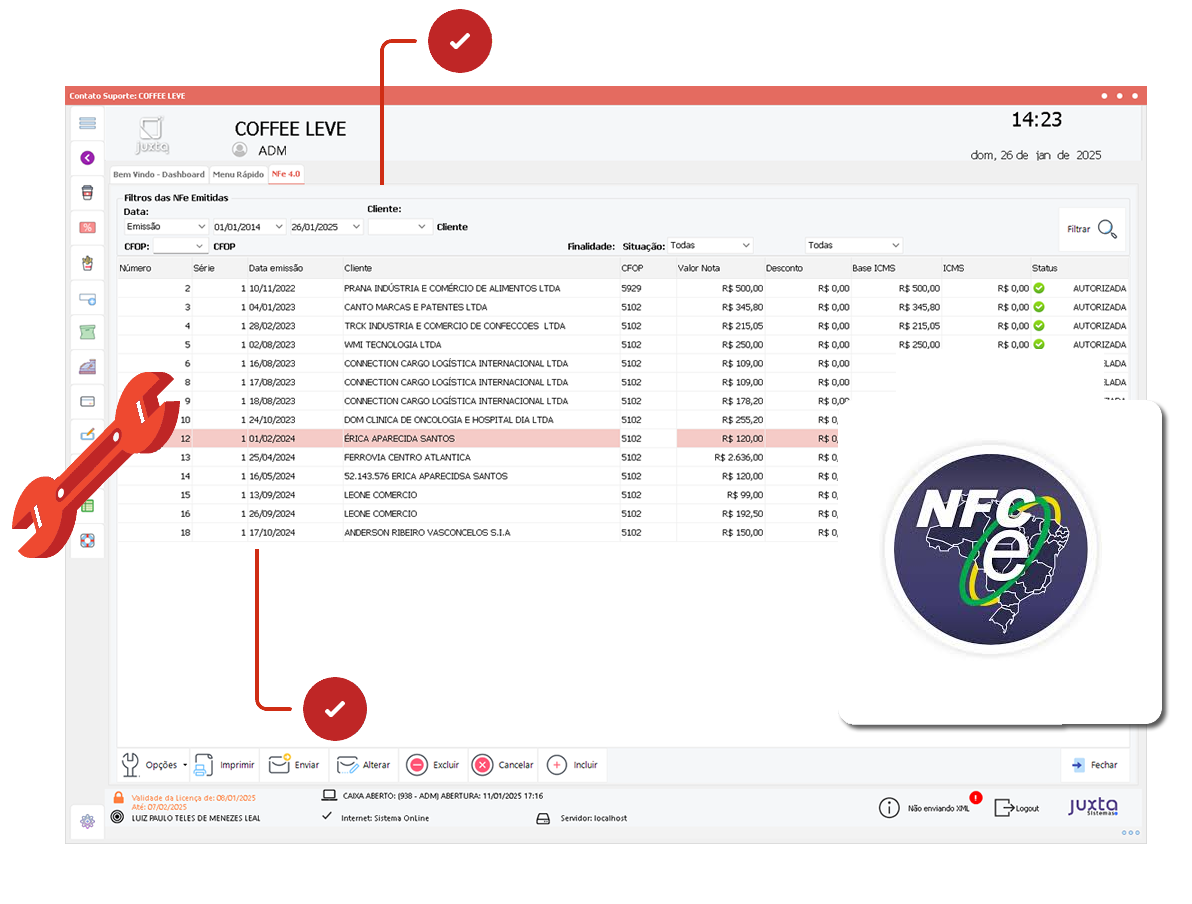Viewport: 1192px width, 904px height.
Task: Click the lifebuoy support icon
Action: (x=88, y=540)
